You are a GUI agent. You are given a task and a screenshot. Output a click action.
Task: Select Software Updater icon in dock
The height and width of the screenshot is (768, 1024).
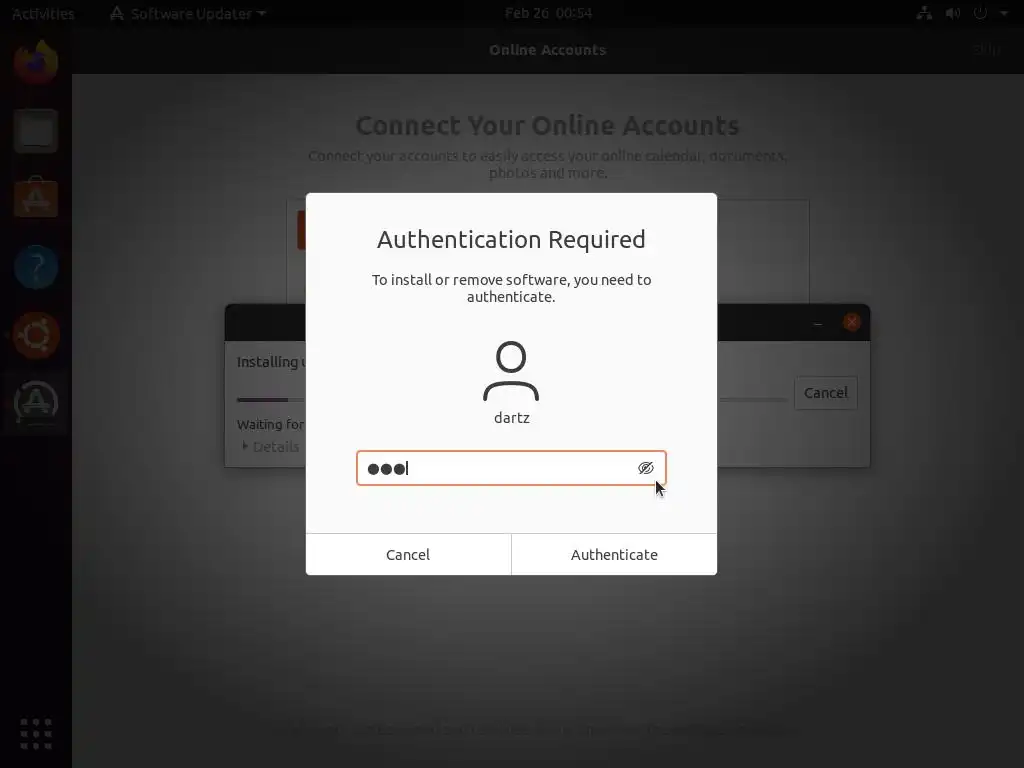36,402
